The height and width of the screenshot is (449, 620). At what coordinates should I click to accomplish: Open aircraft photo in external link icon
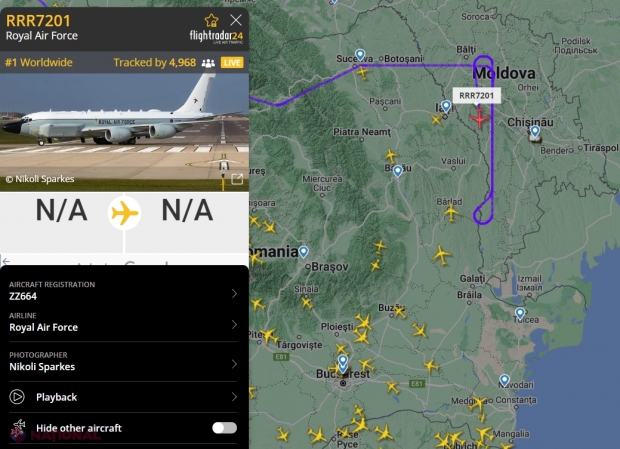[x=237, y=179]
